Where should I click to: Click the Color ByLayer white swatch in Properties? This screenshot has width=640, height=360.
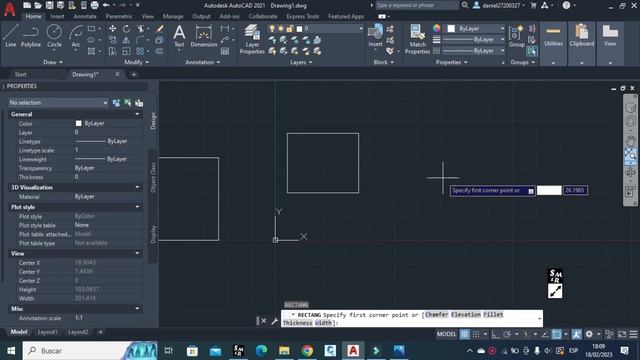[78, 123]
